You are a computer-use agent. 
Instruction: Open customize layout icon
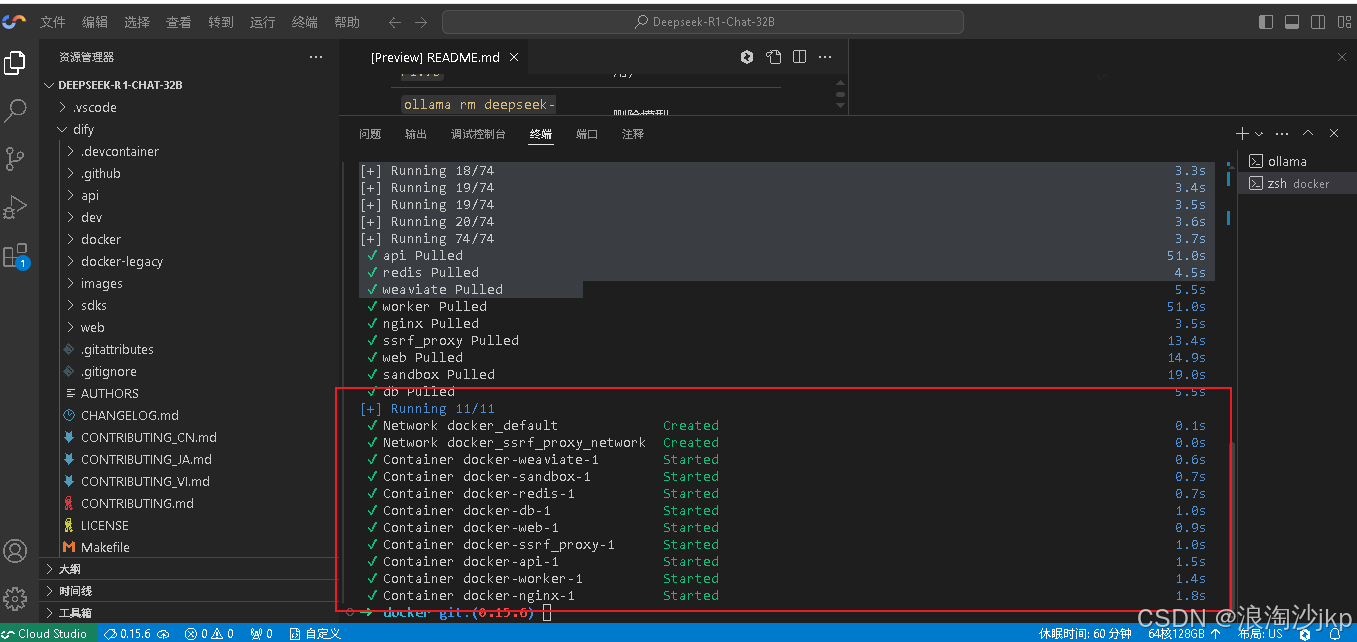[1342, 22]
